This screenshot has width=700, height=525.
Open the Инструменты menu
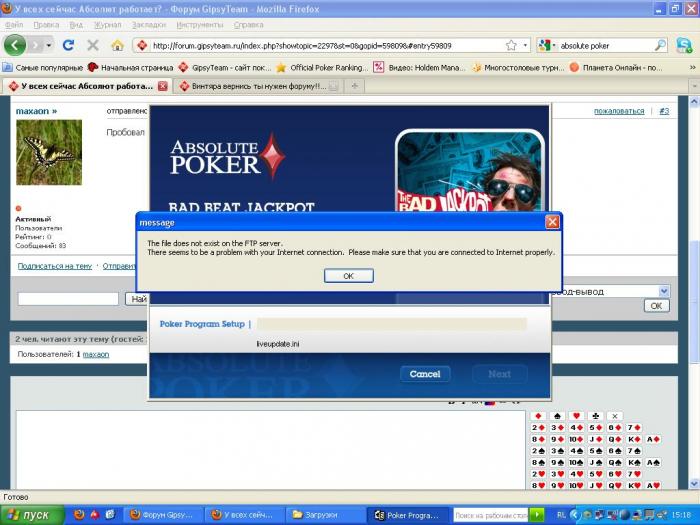tap(200, 25)
